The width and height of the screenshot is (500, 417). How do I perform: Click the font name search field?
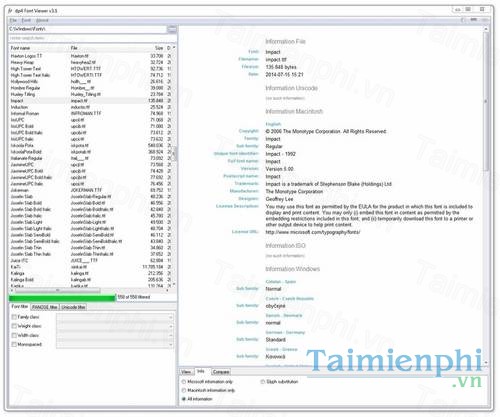pos(92,38)
